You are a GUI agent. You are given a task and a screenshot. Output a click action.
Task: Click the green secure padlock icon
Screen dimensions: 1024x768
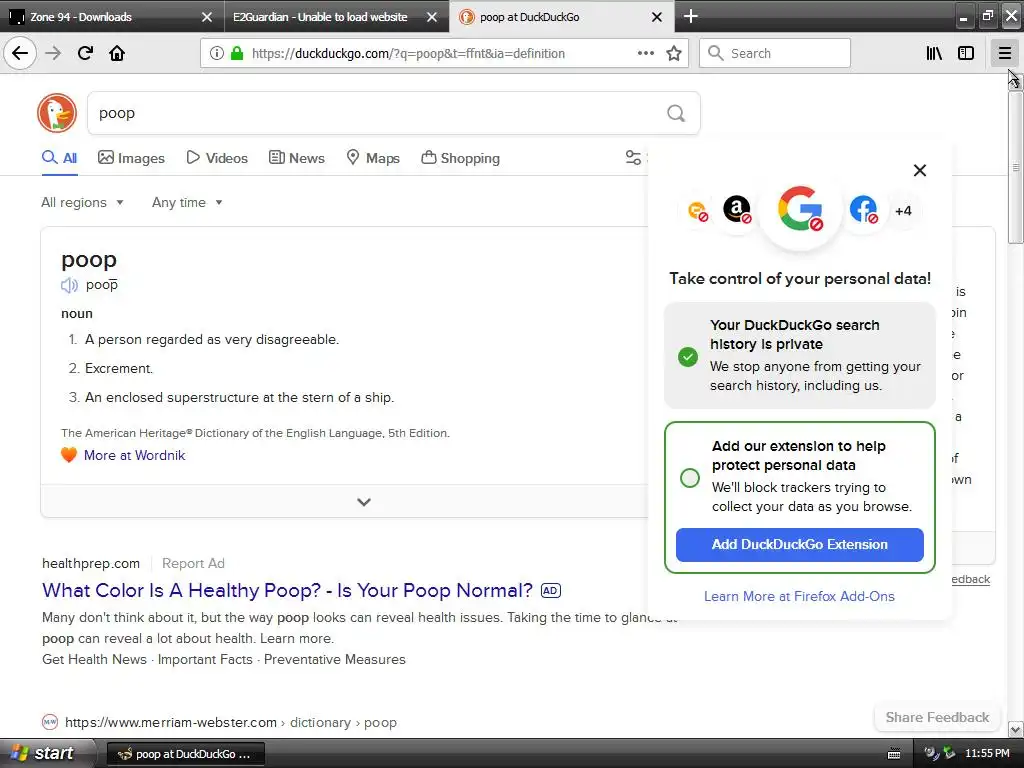237,53
